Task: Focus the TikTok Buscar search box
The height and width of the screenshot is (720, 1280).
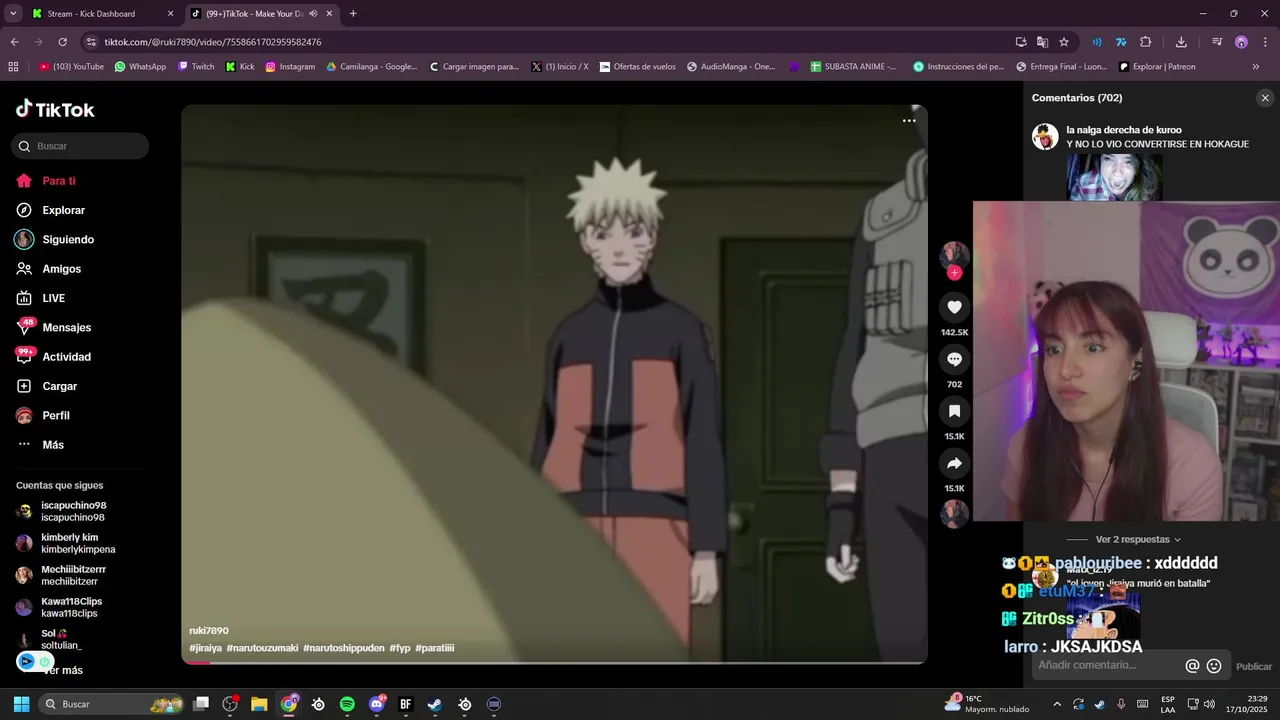Action: 80,146
